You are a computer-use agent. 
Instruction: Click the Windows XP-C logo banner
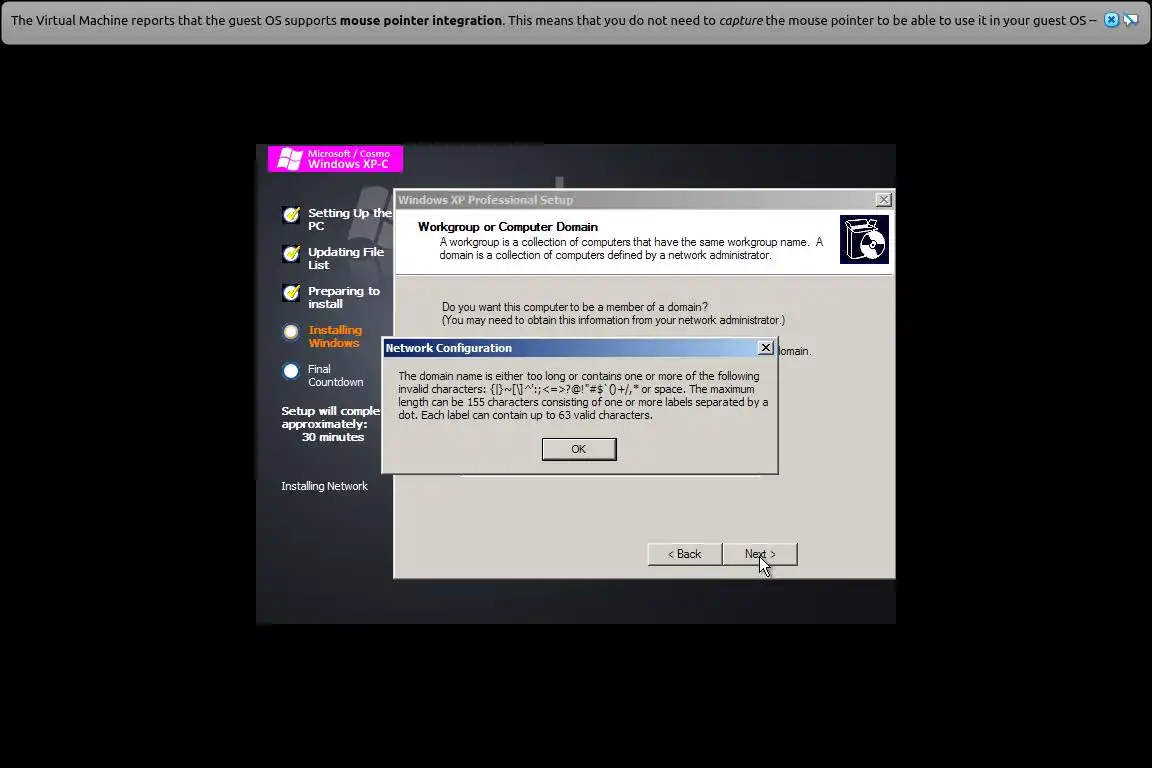[335, 159]
